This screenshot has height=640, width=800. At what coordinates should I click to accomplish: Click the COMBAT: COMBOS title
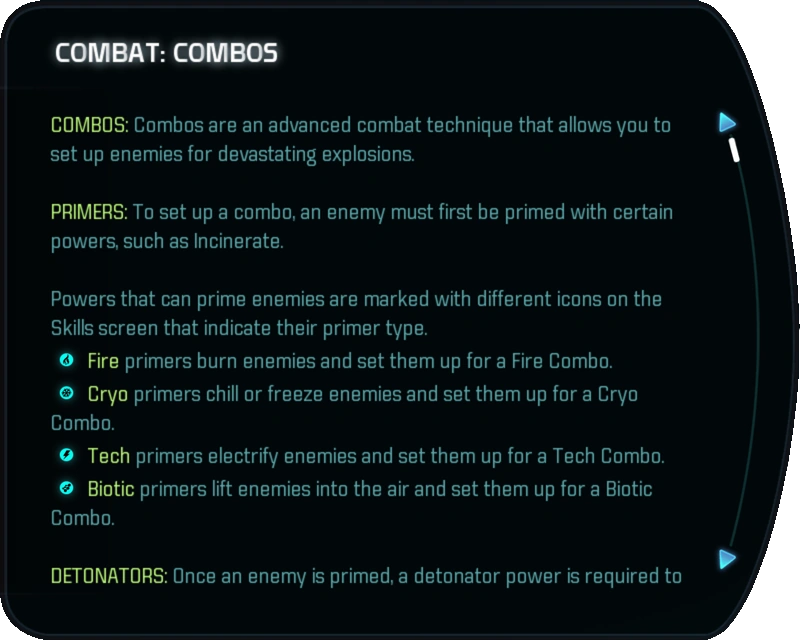[166, 52]
